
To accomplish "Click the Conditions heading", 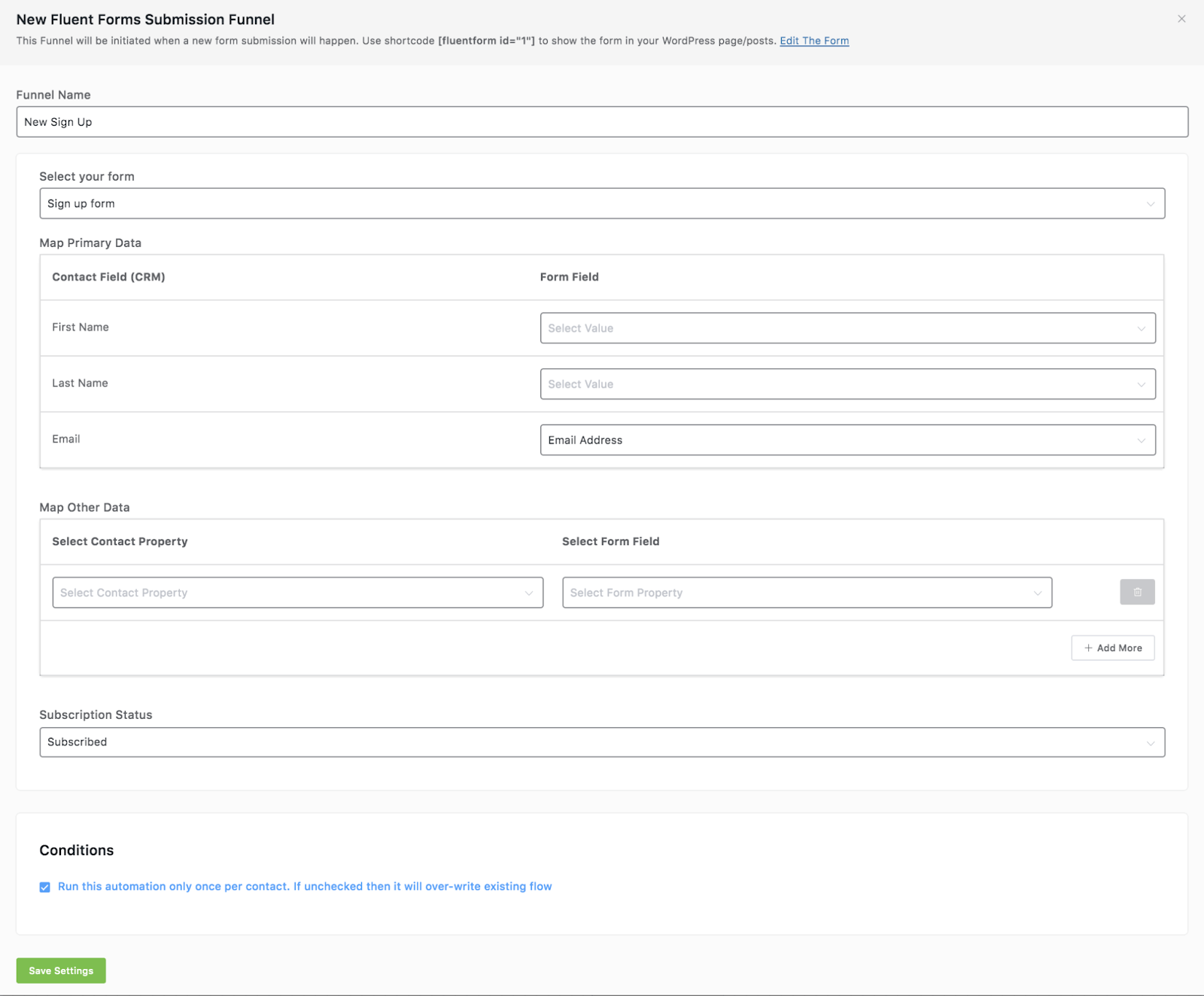I will (77, 850).
